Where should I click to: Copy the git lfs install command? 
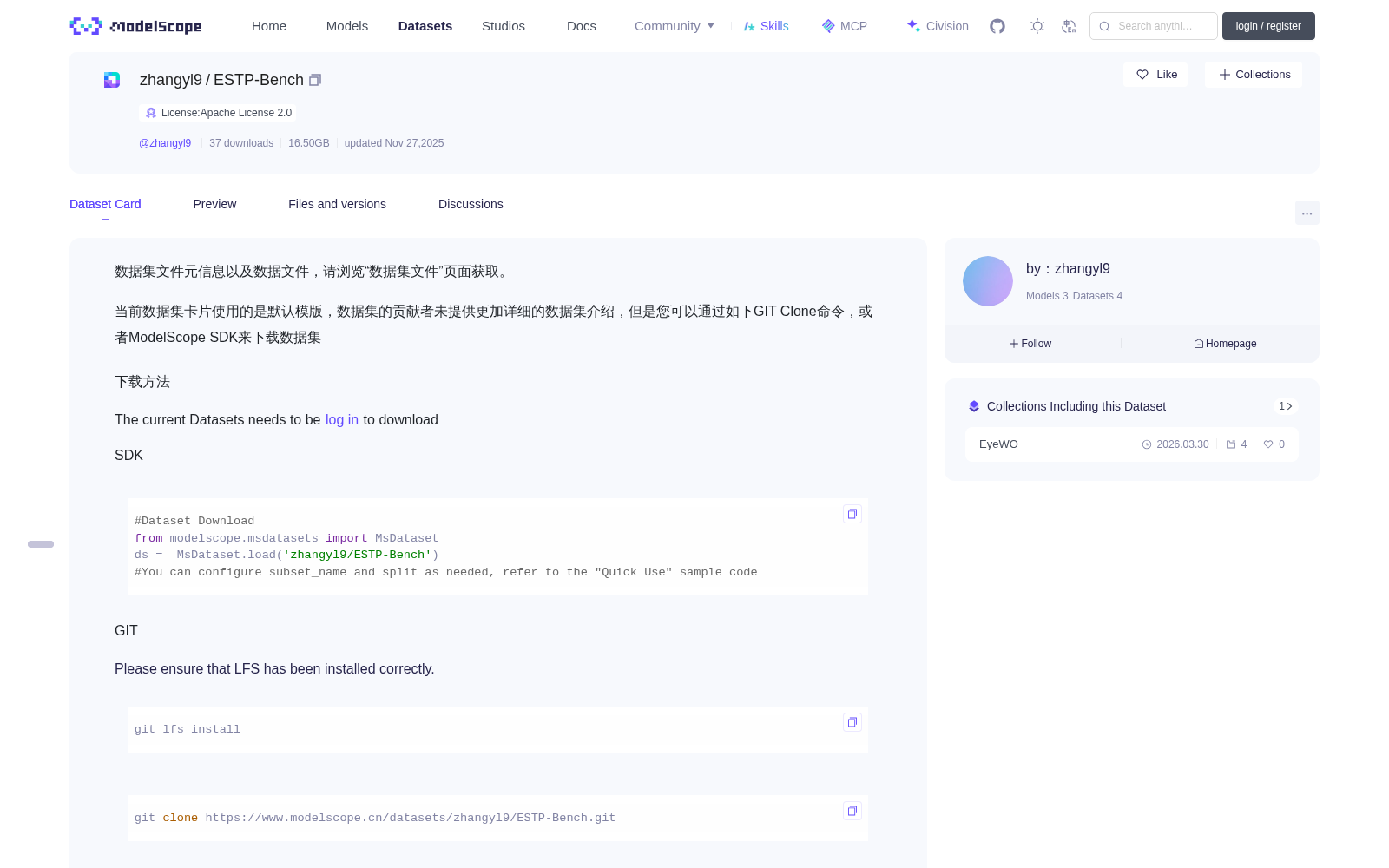(x=852, y=722)
